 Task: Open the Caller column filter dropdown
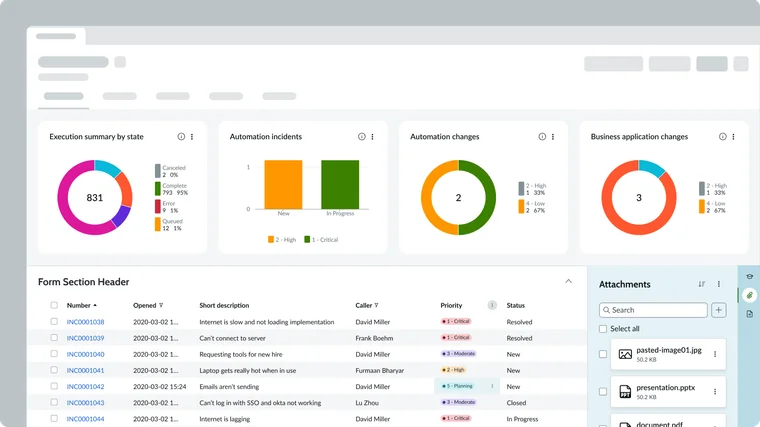(x=377, y=305)
